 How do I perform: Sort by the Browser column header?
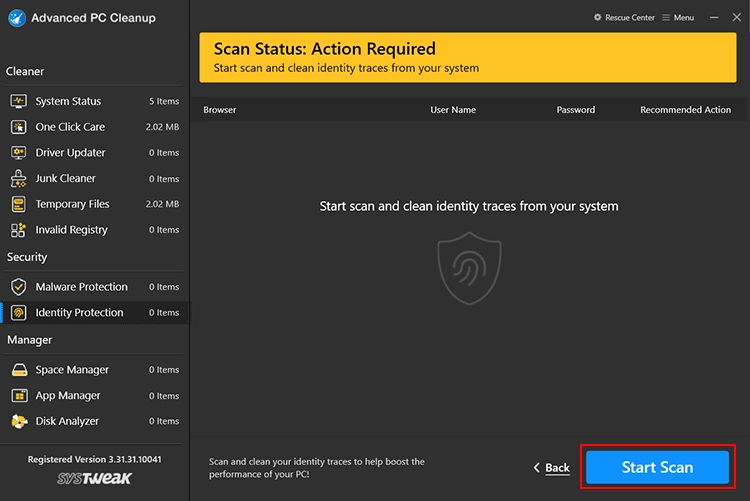pyautogui.click(x=220, y=110)
